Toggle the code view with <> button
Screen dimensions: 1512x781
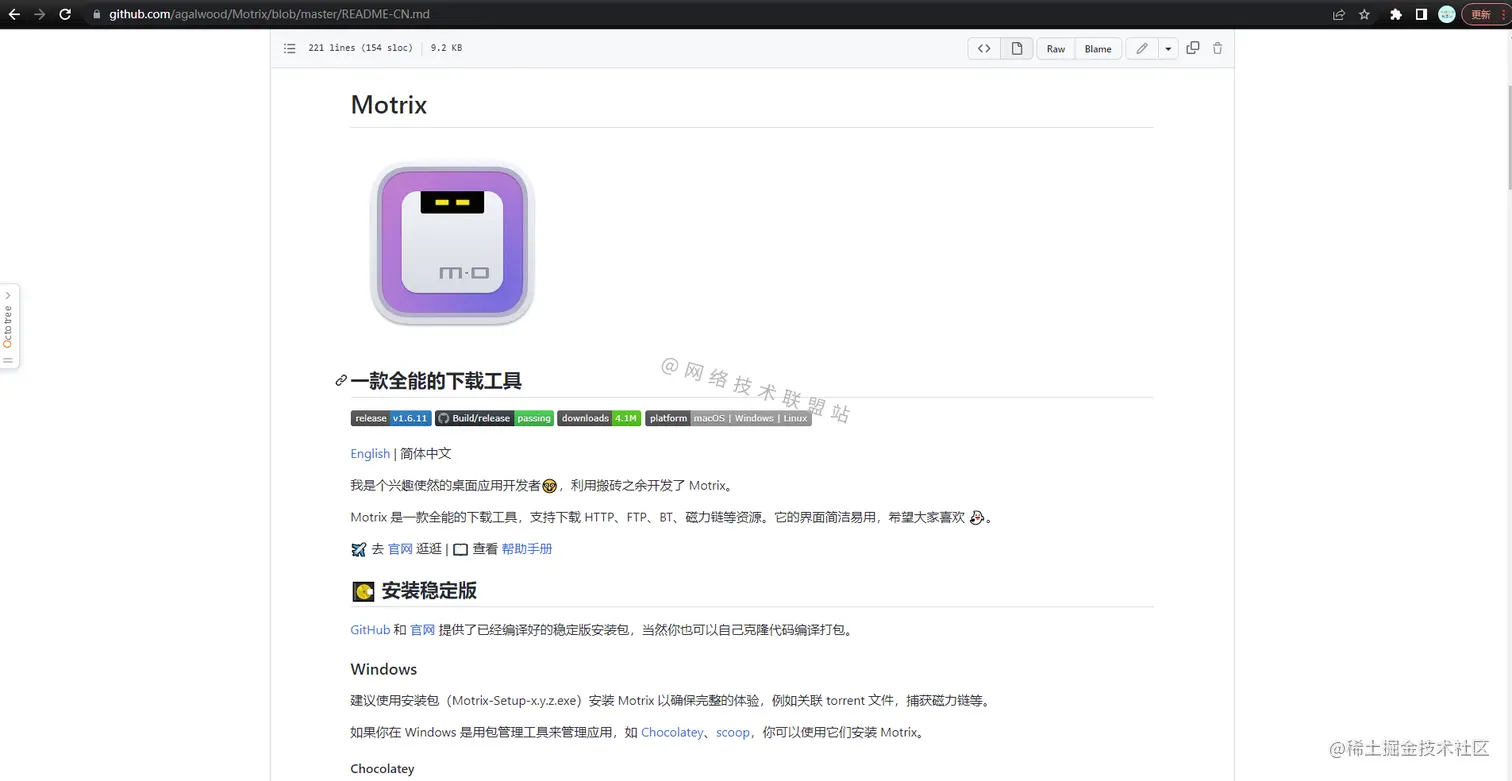(x=983, y=48)
